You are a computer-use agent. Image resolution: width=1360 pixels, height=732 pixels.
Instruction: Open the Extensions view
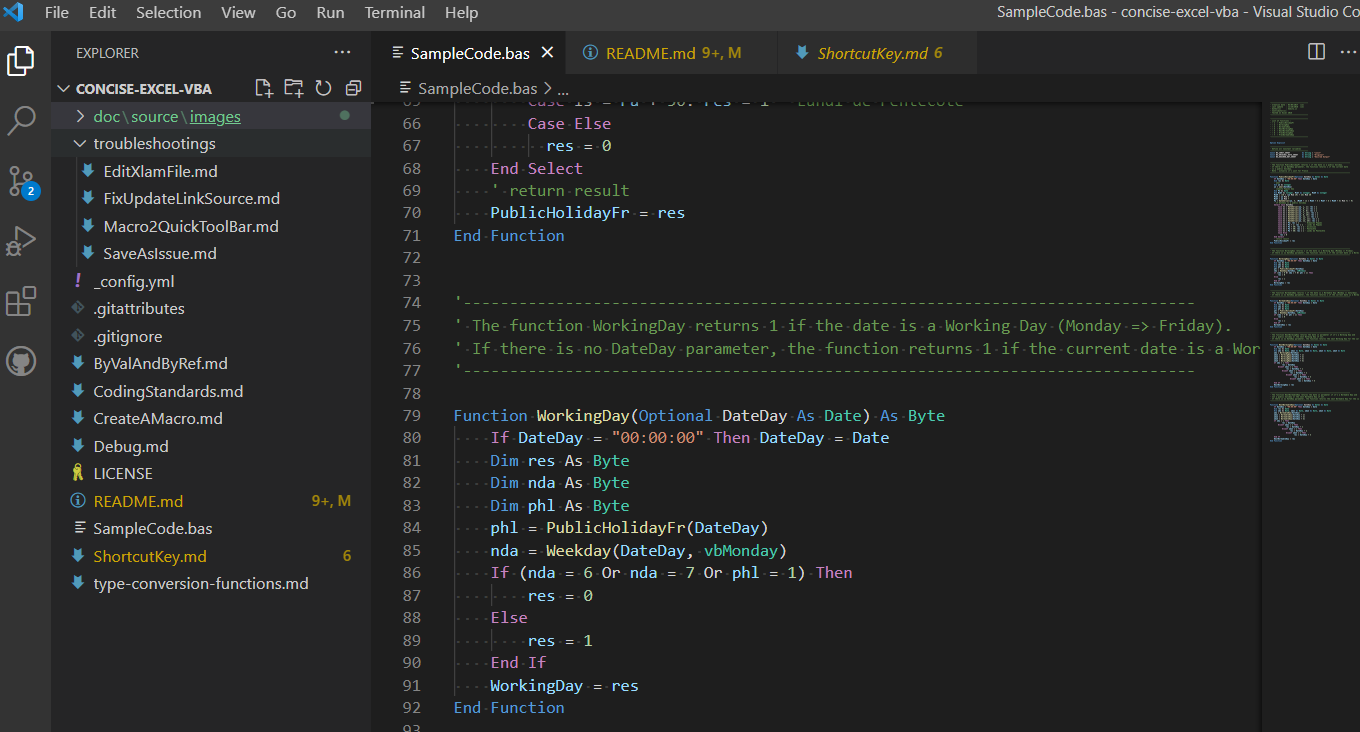coord(22,301)
